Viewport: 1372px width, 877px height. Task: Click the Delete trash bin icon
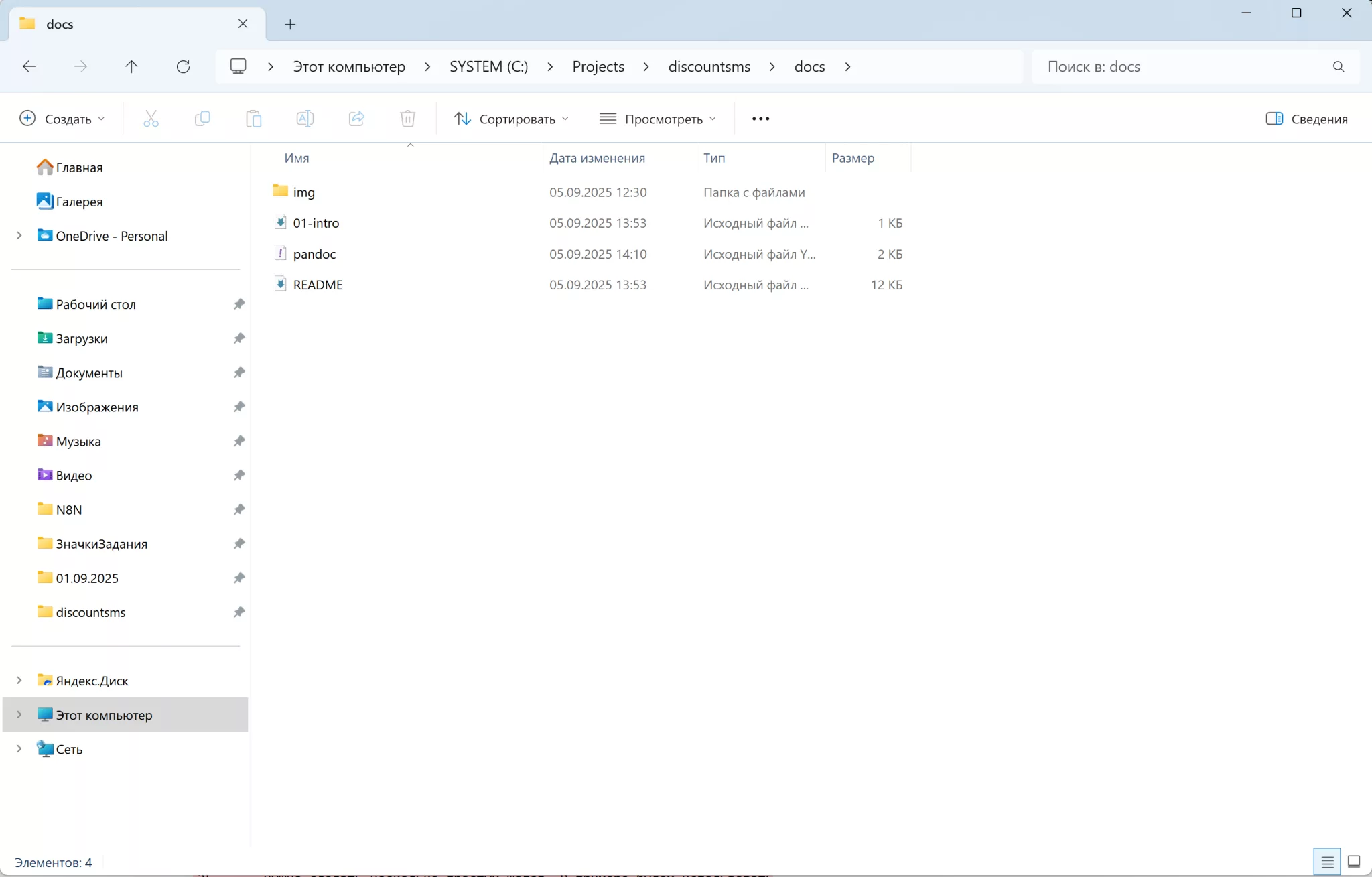tap(407, 119)
